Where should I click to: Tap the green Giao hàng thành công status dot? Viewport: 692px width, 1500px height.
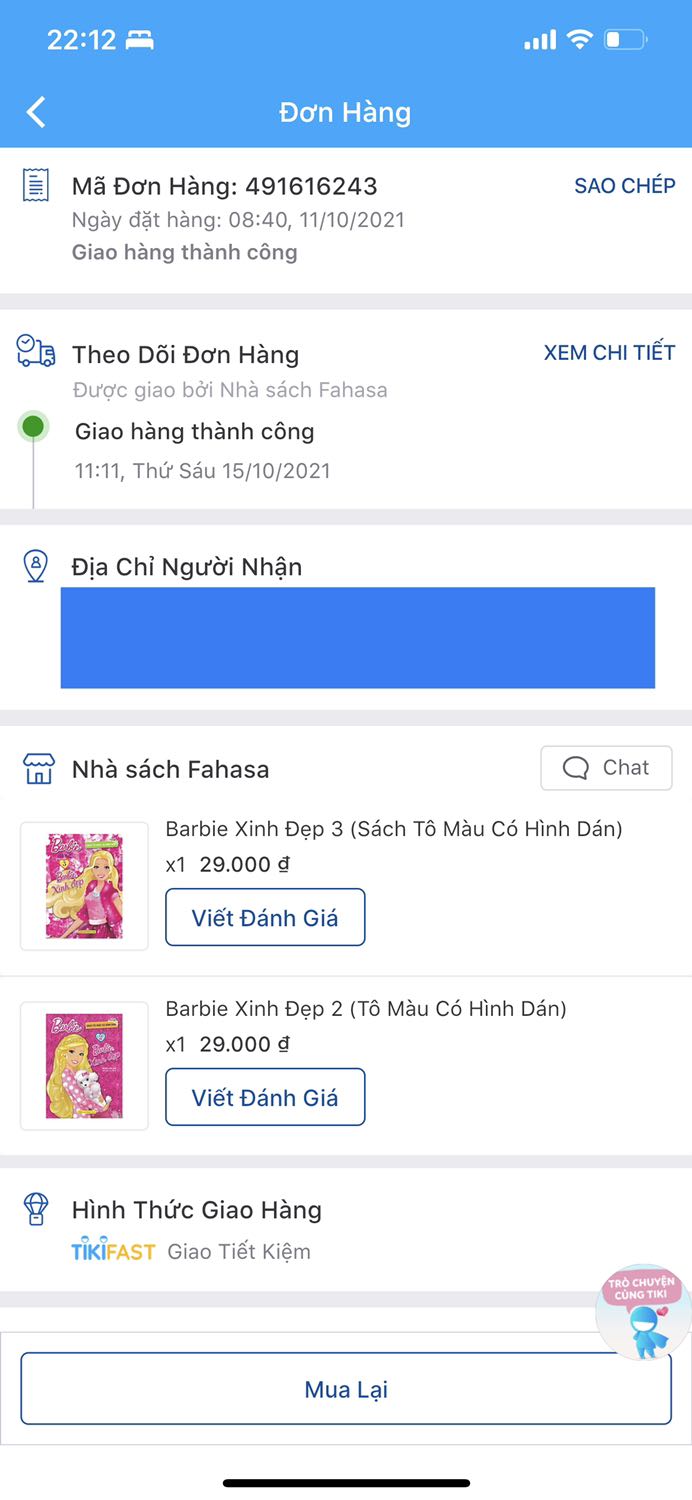pyautogui.click(x=34, y=426)
